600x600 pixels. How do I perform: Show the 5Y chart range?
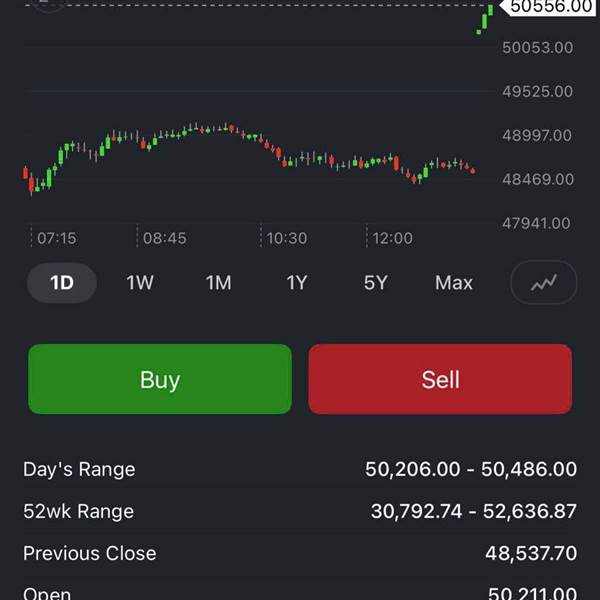[x=375, y=283]
